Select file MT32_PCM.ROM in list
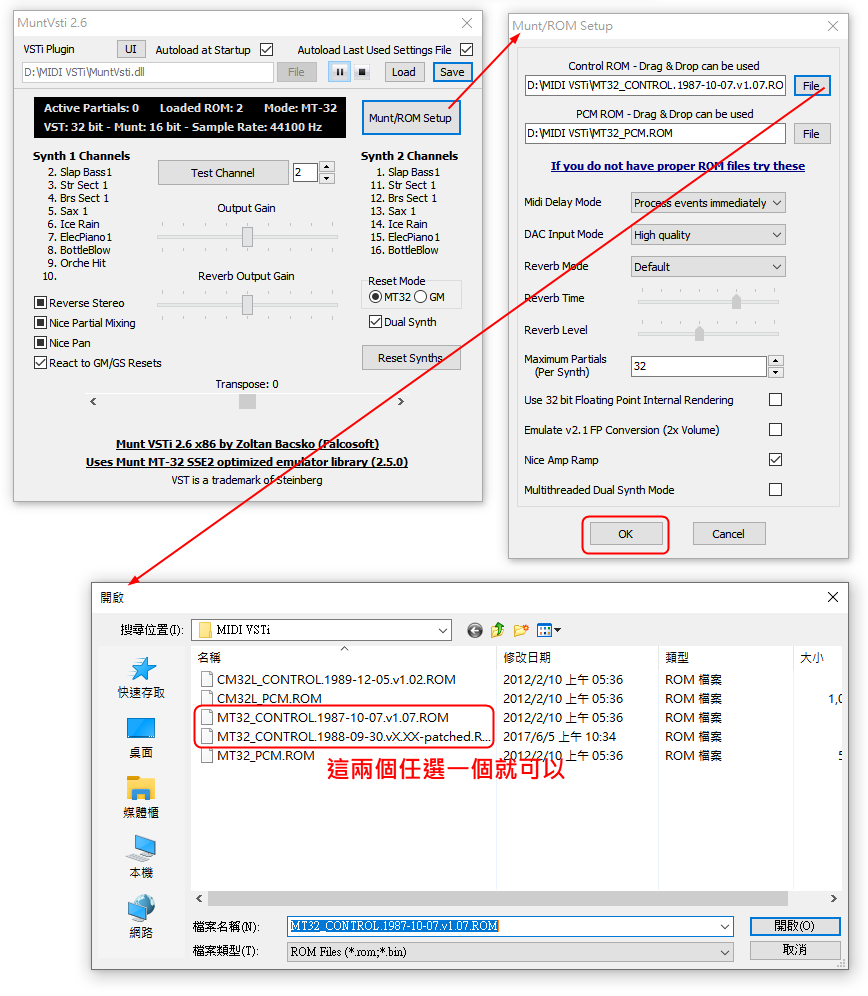Viewport: 868px width, 996px height. 266,756
